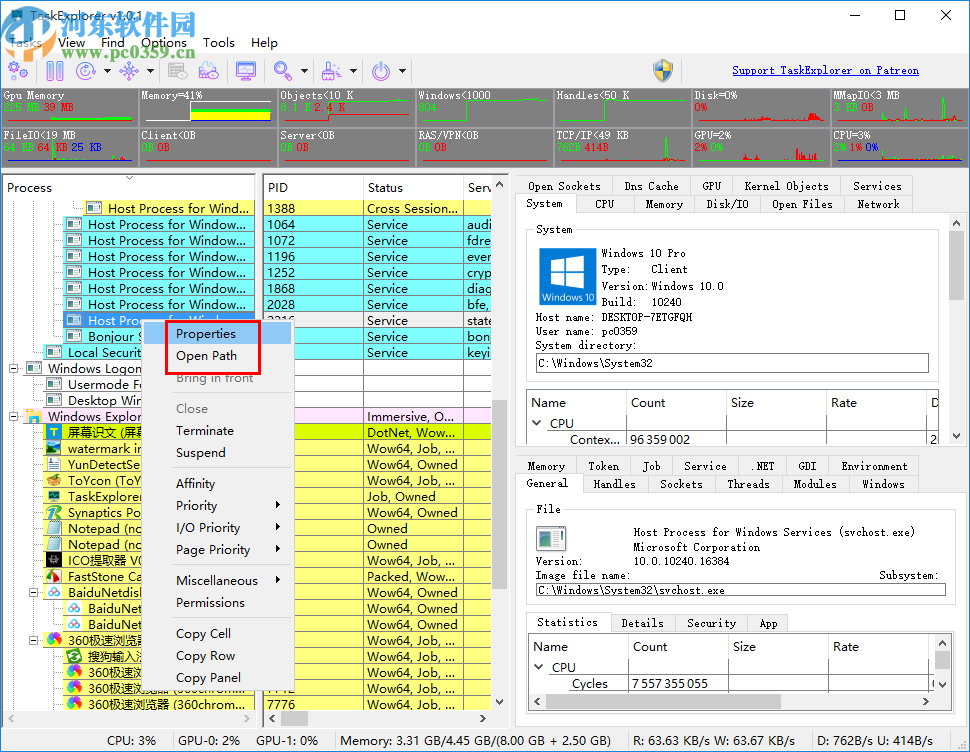Image resolution: width=970 pixels, height=752 pixels.
Task: Open the system monitor screen icon
Action: 245,71
